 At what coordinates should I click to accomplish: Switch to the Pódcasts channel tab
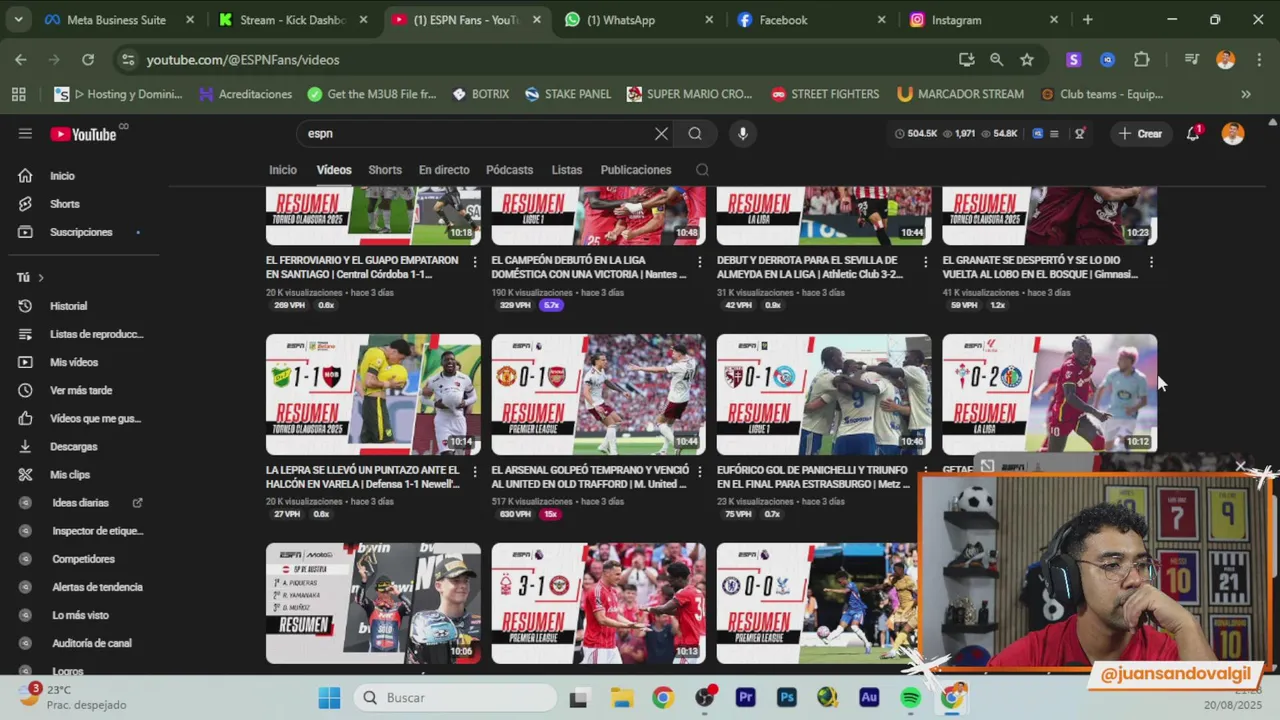pyautogui.click(x=509, y=170)
